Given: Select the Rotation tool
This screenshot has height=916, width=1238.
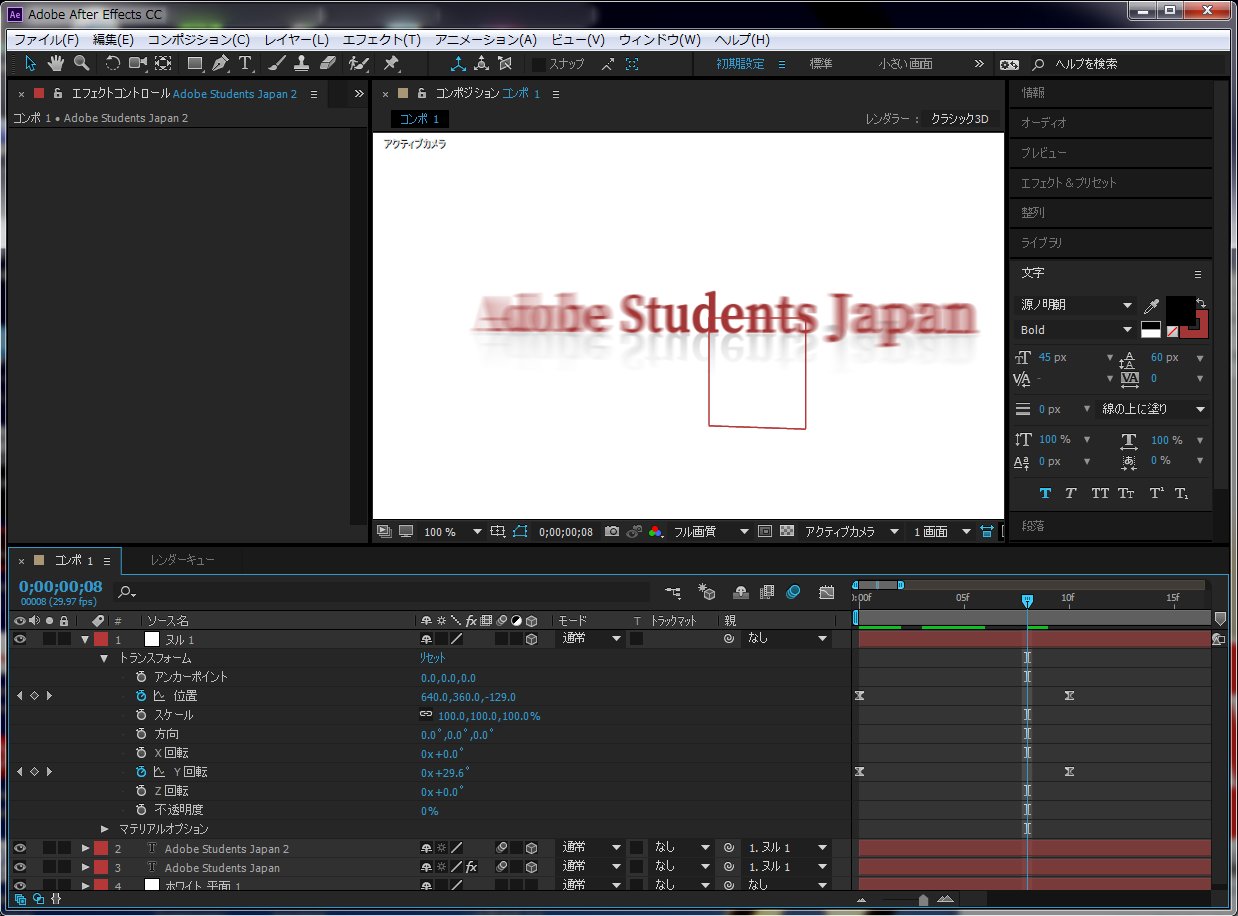Looking at the screenshot, I should 113,63.
